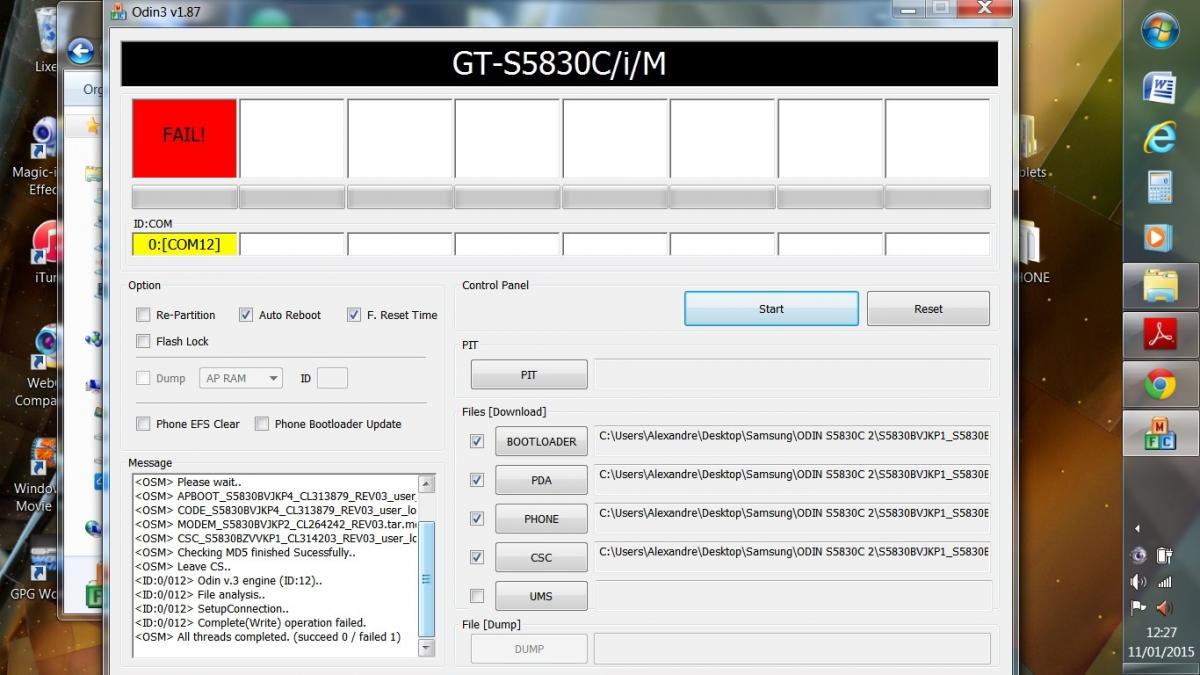
Task: Enable the UMS file checkbox
Action: [x=477, y=596]
